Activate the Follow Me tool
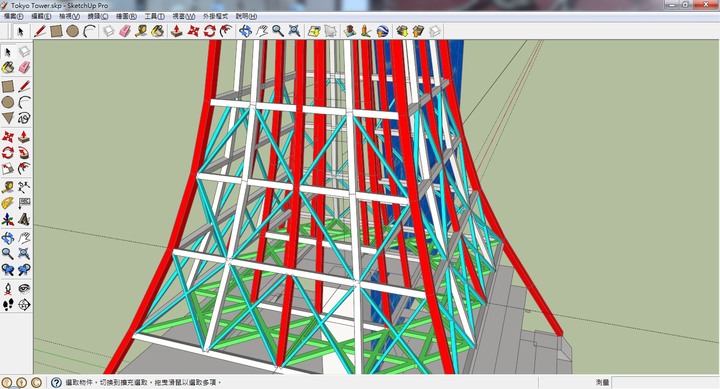The image size is (720, 389). pos(24,152)
